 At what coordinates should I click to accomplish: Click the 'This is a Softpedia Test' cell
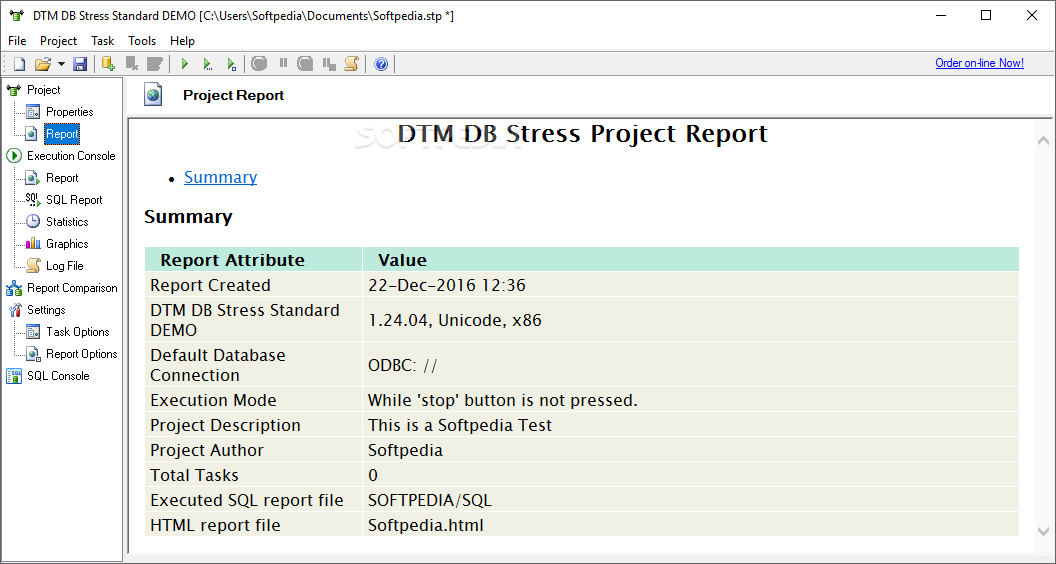[691, 425]
